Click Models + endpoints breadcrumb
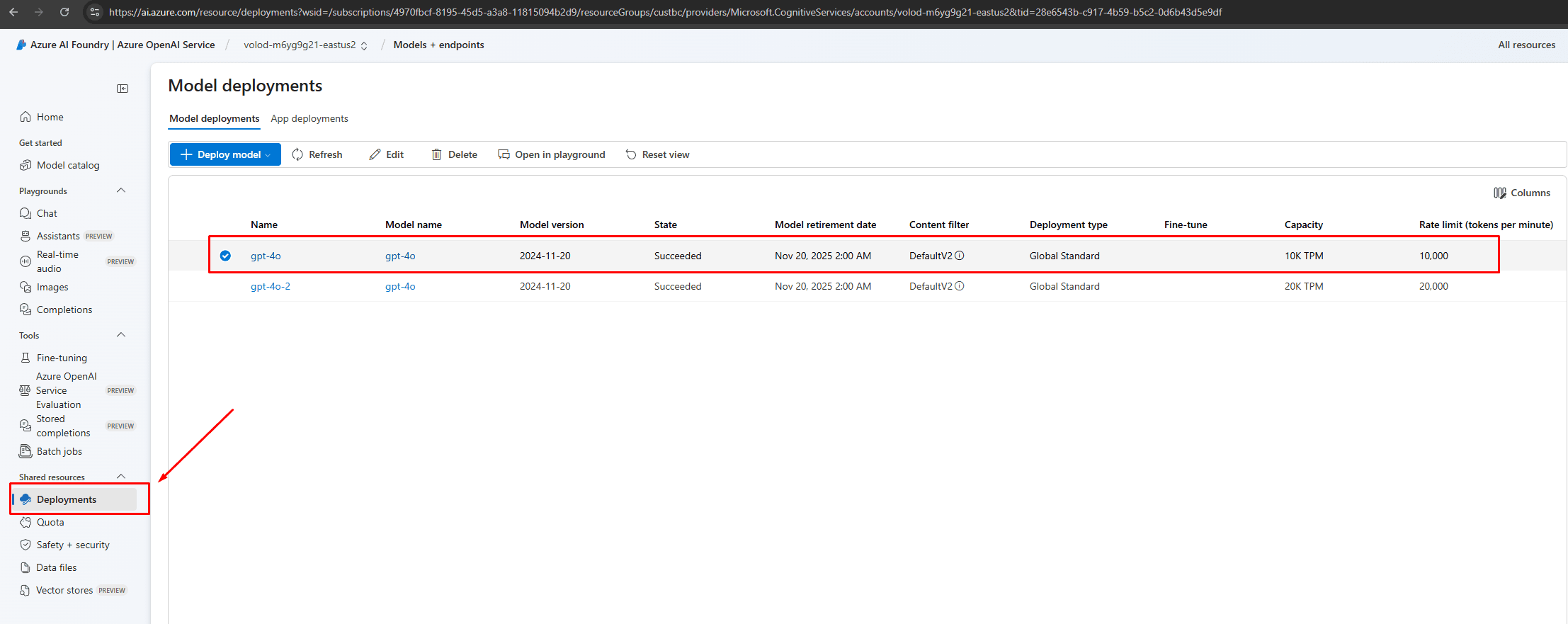This screenshot has height=624, width=1568. (439, 45)
